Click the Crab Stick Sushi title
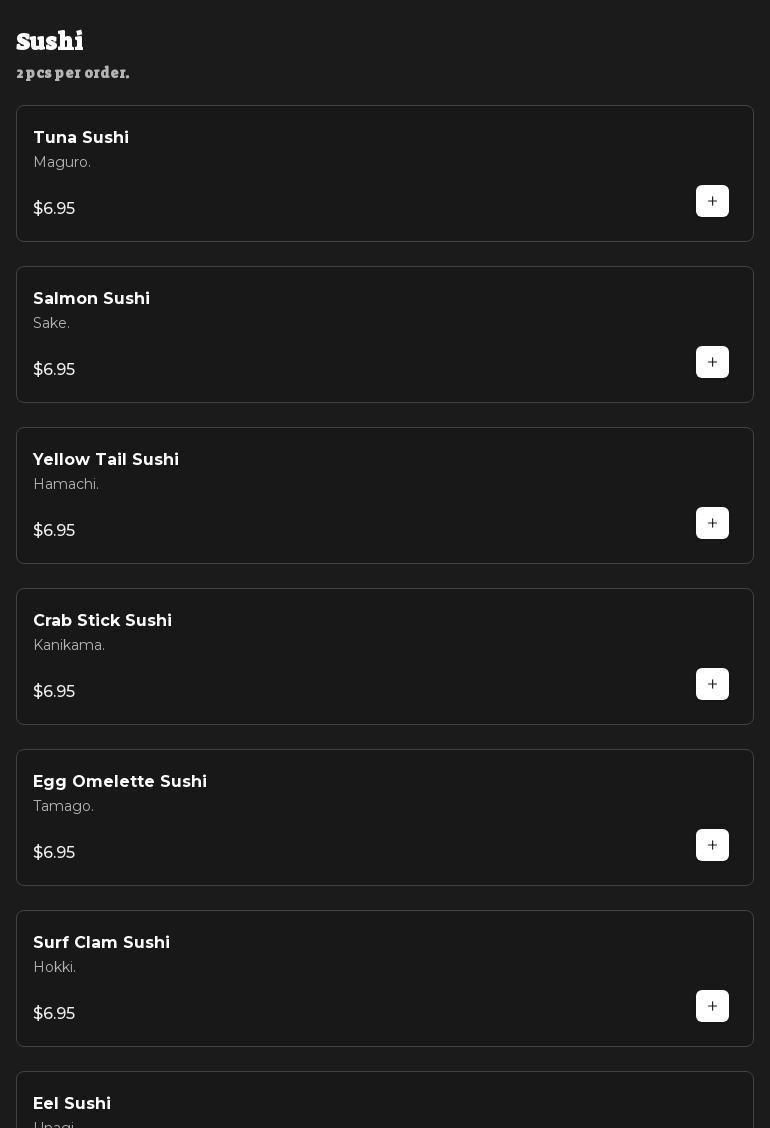Viewport: 770px width, 1128px height. coord(102,621)
